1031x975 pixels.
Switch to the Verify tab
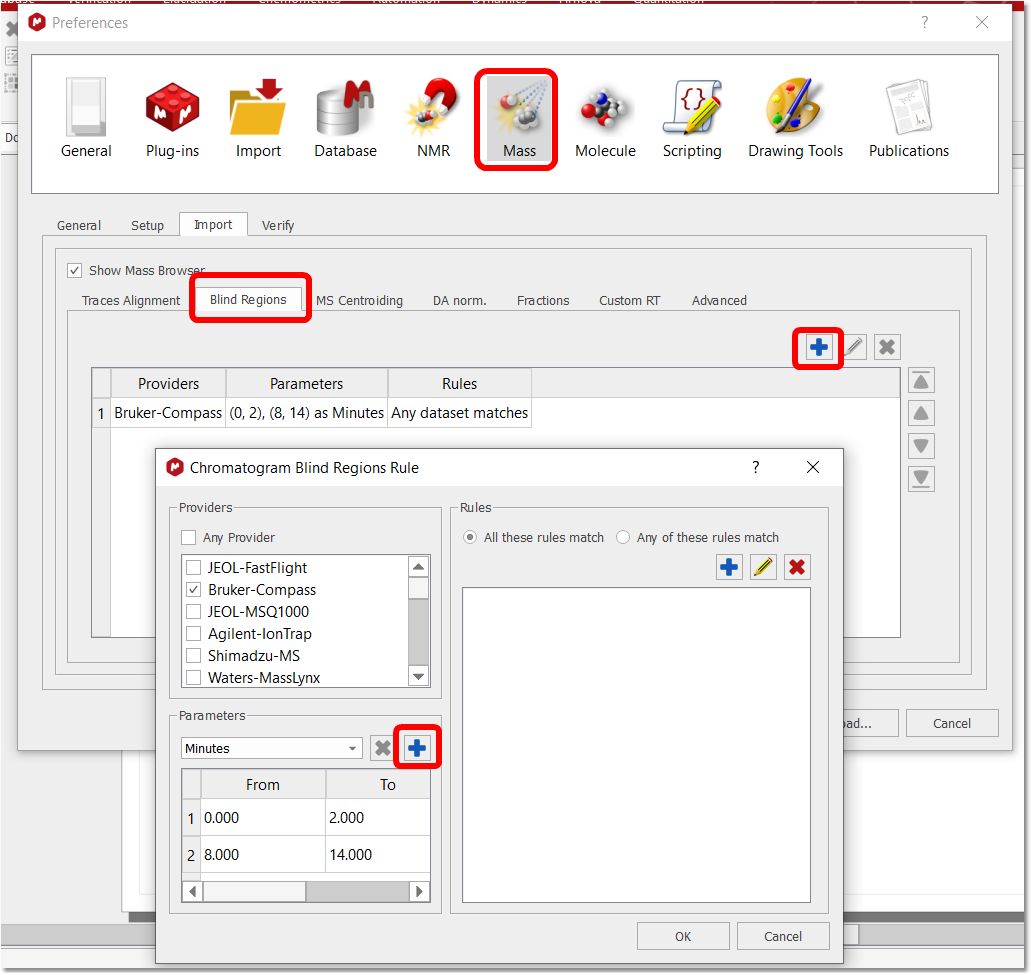pyautogui.click(x=277, y=226)
